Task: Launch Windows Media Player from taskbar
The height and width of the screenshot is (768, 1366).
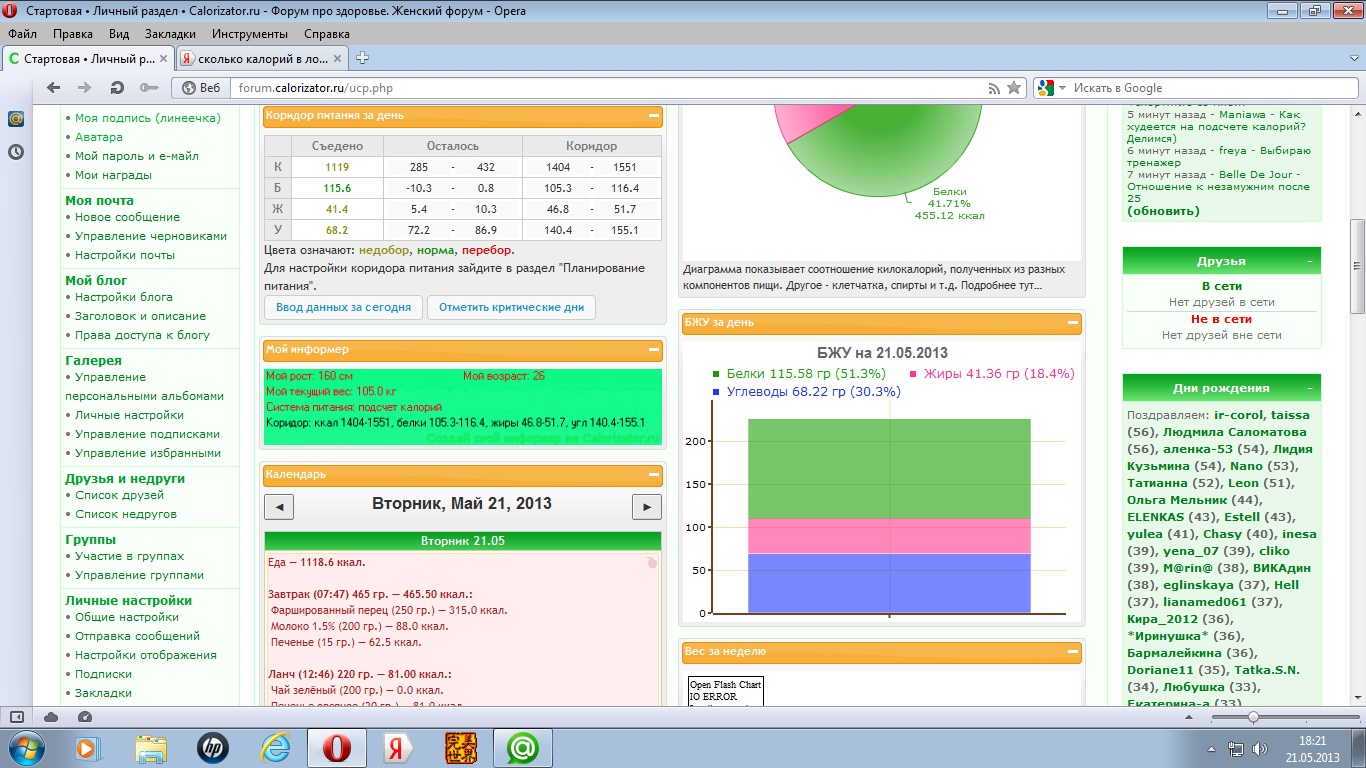Action: click(x=90, y=747)
